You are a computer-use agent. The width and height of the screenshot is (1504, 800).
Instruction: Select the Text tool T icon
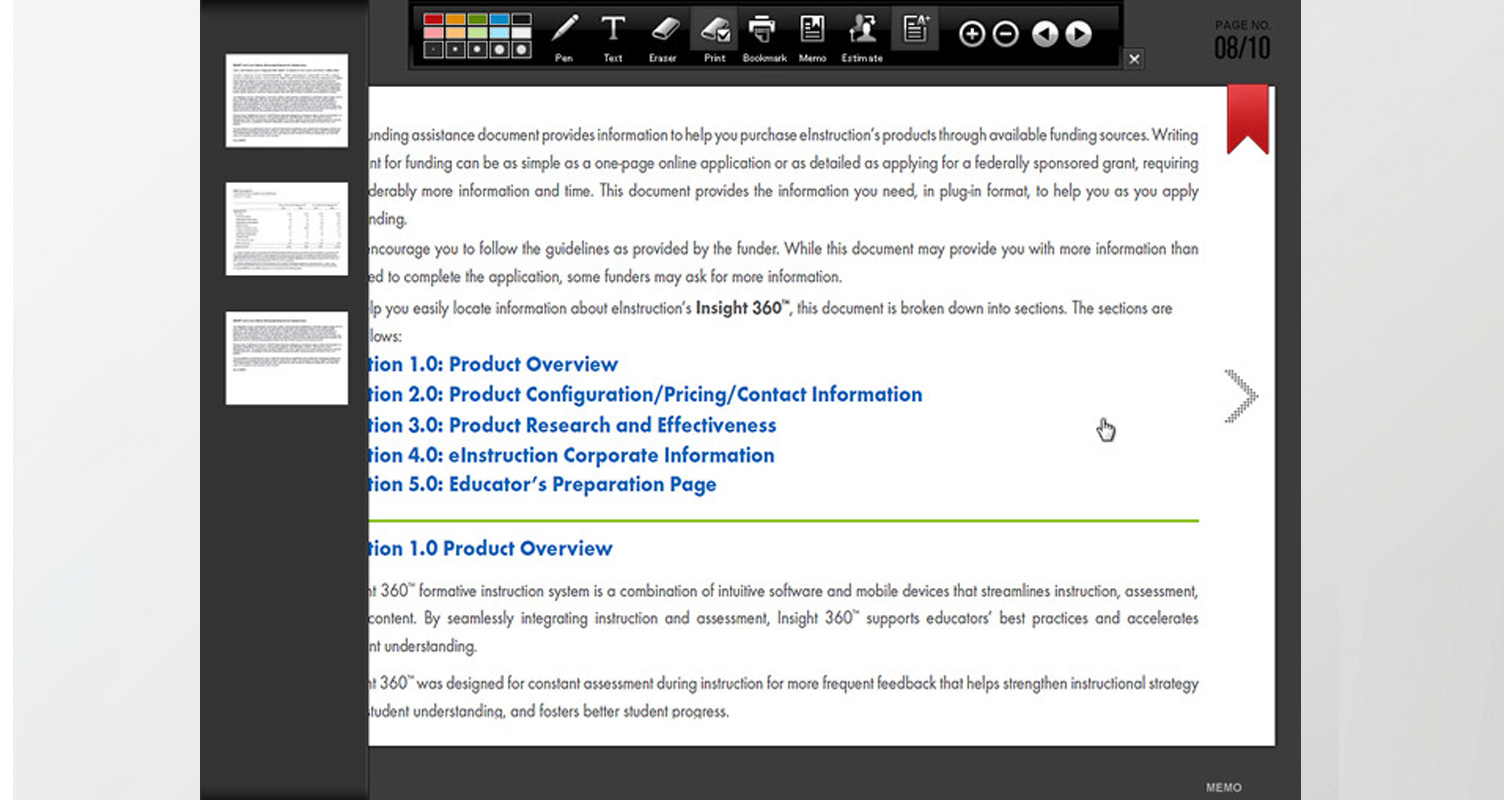613,28
